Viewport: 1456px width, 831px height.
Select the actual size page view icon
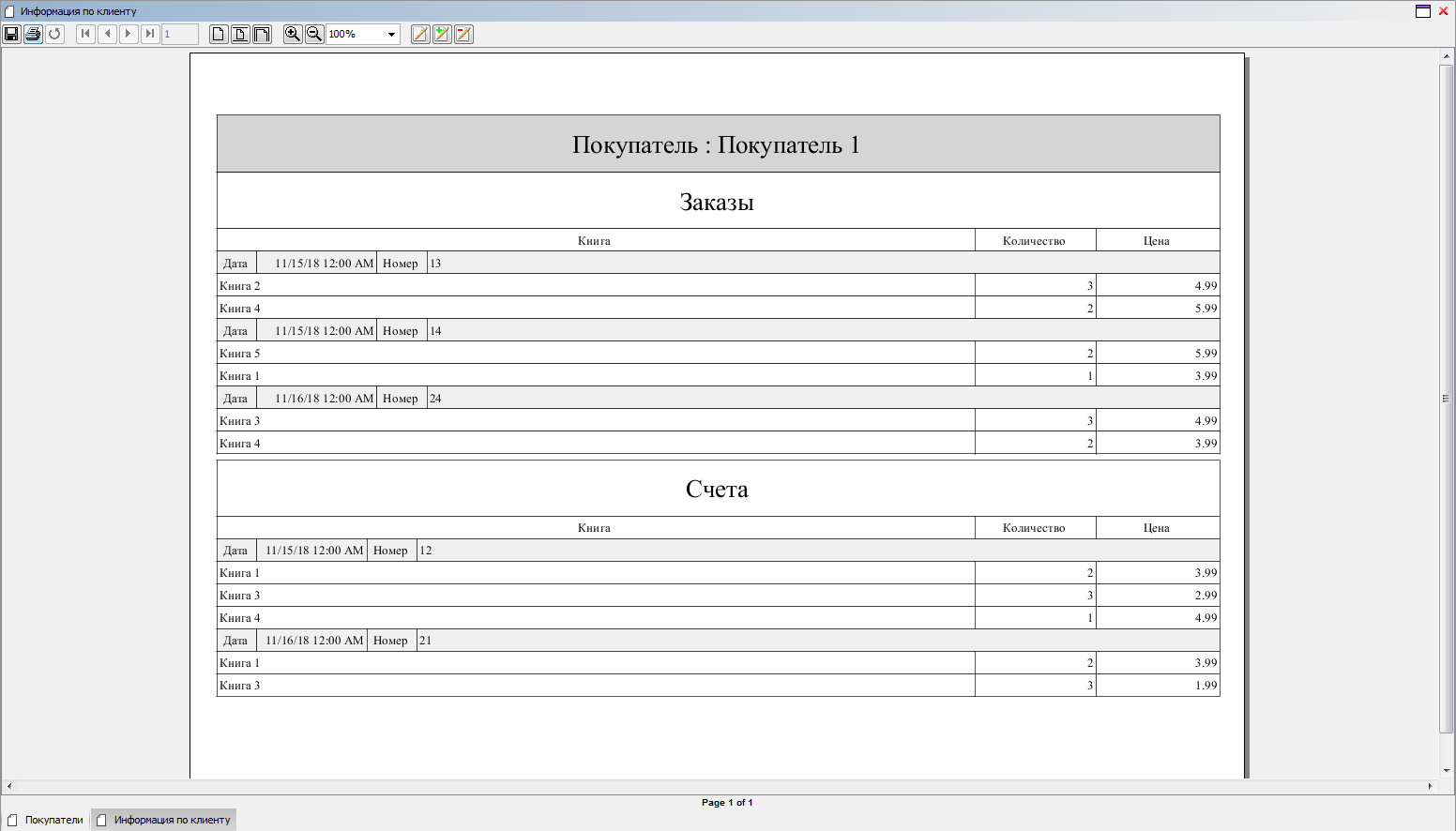tap(219, 34)
